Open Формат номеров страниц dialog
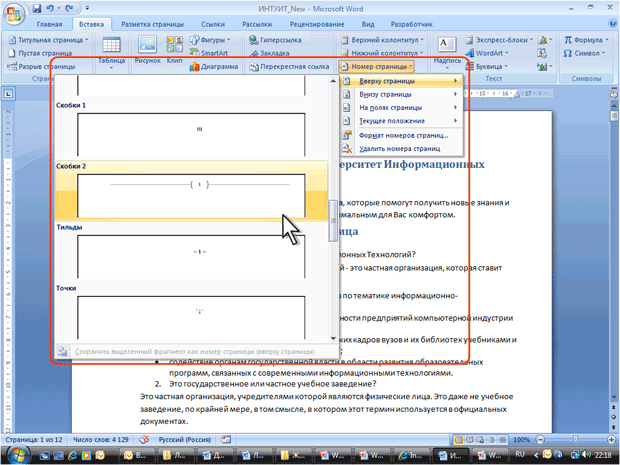 401,136
